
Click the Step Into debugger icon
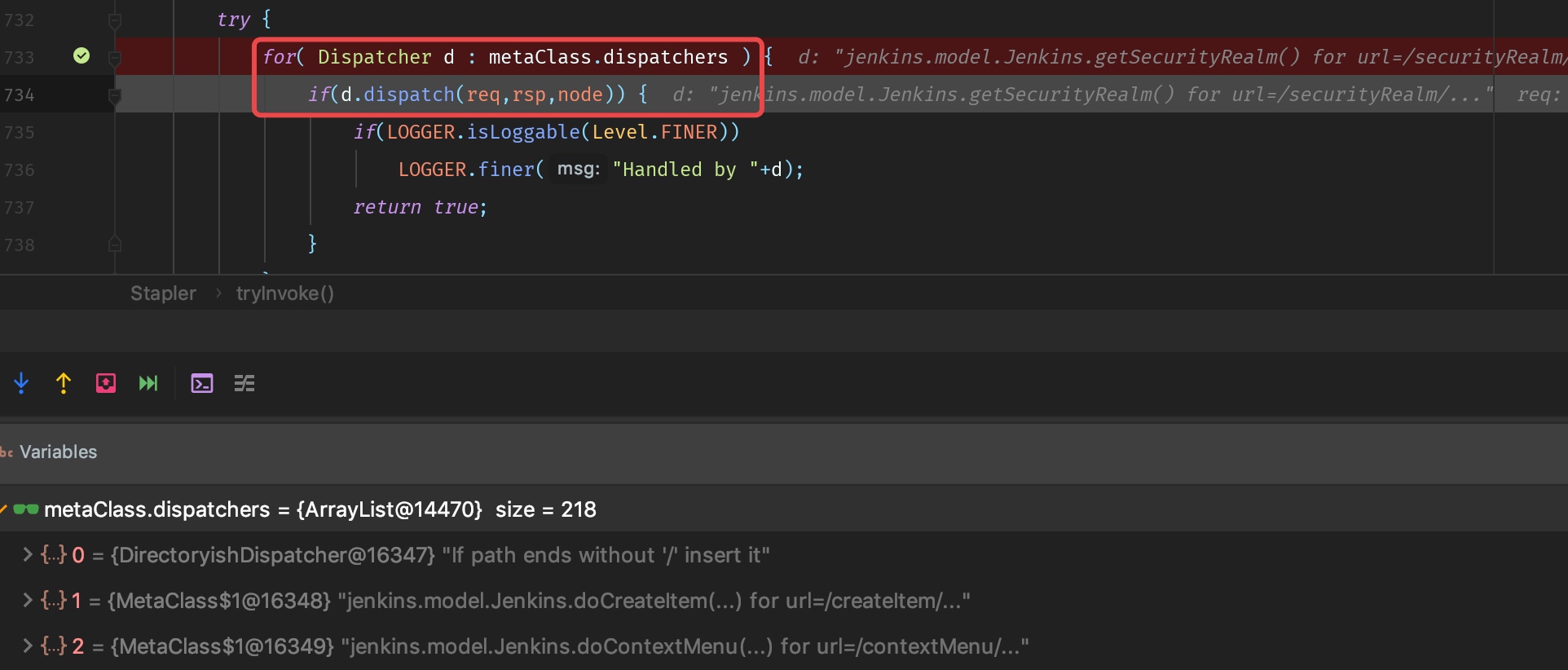[x=21, y=383]
